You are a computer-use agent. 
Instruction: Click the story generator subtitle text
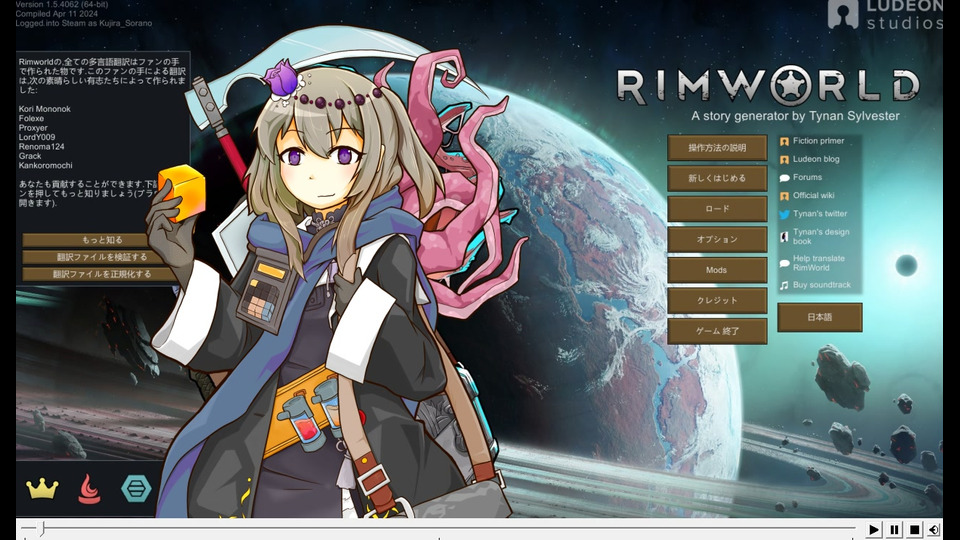click(795, 116)
